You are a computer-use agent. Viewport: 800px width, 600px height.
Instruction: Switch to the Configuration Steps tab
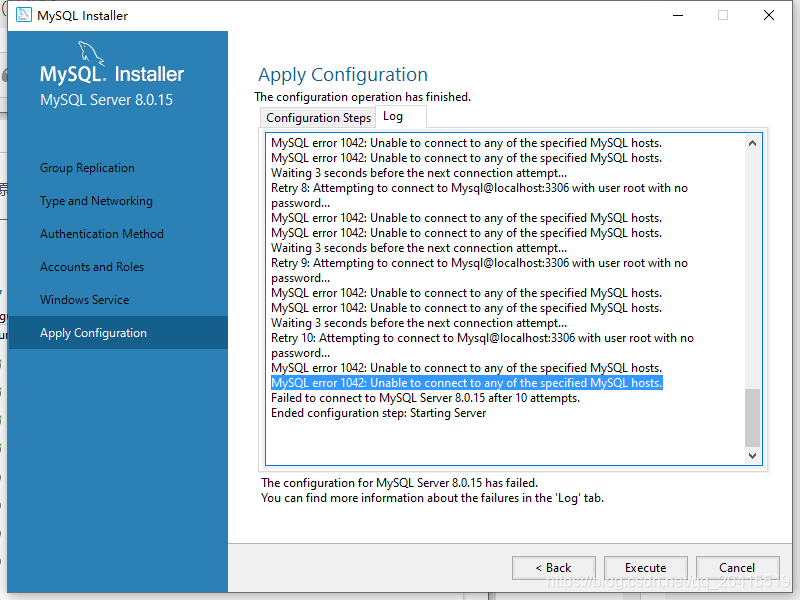coord(318,118)
